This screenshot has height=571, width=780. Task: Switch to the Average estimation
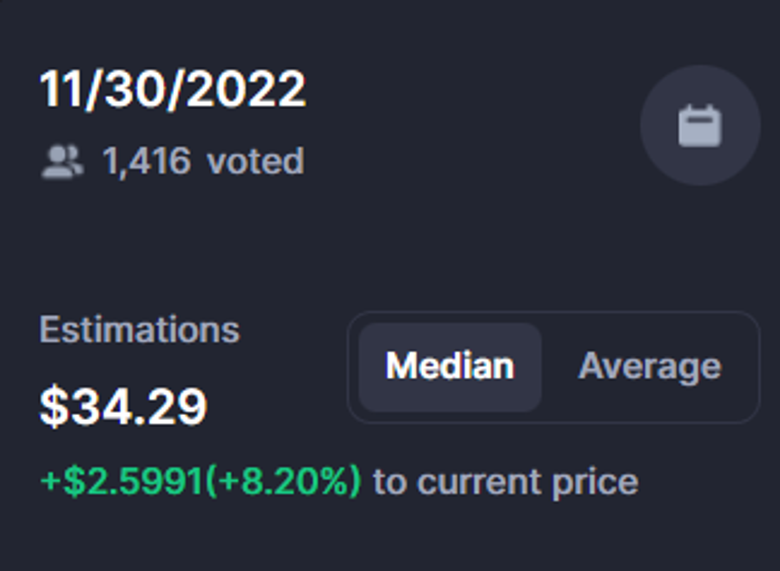tap(649, 366)
